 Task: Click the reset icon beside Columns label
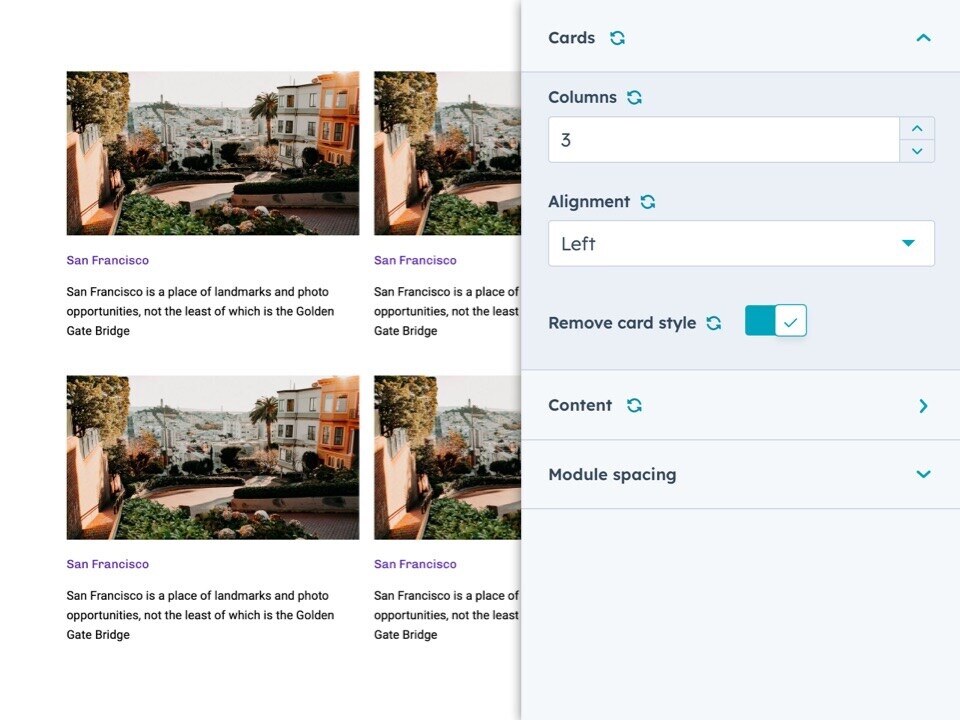tap(634, 98)
